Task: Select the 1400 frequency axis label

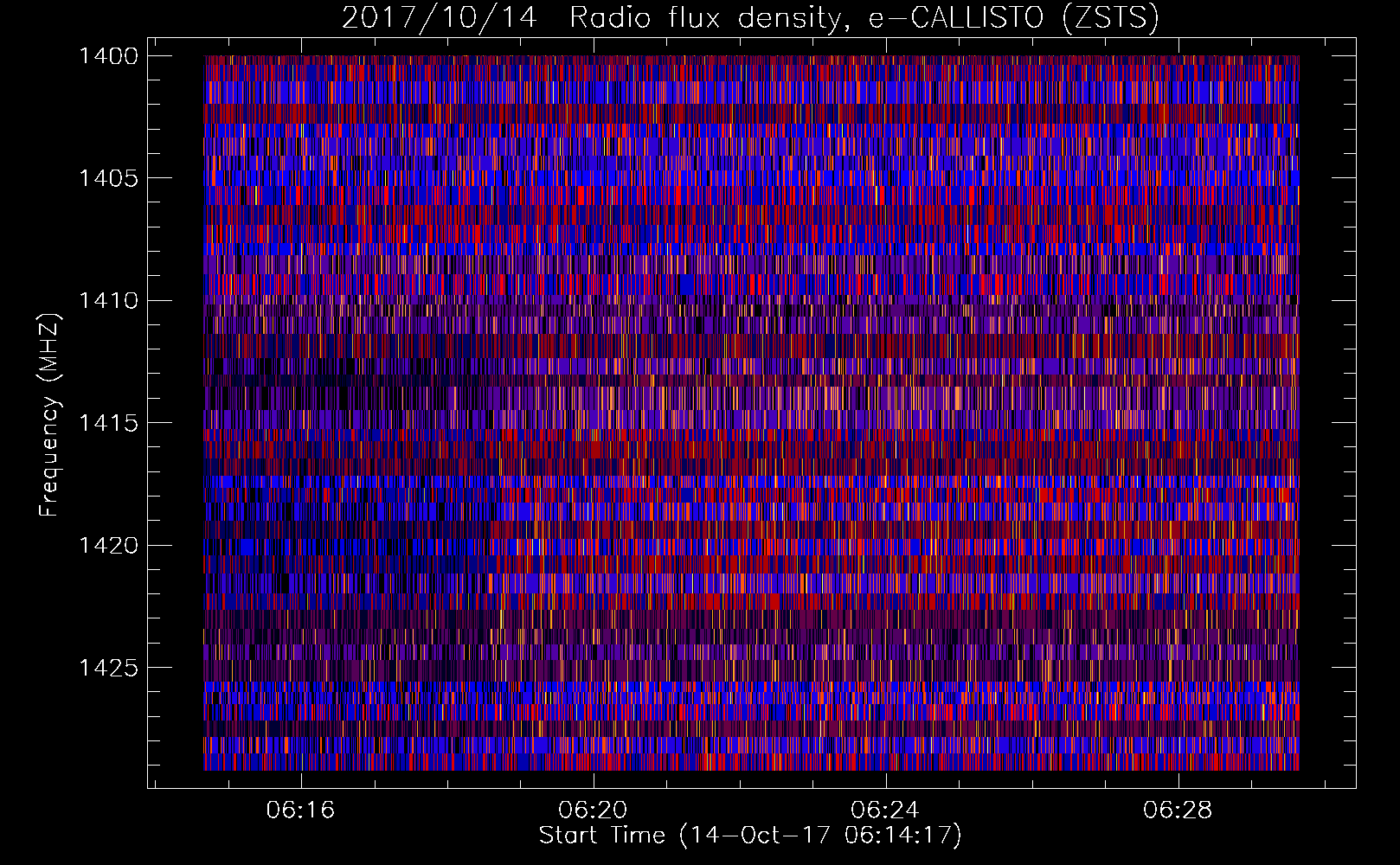Action: pos(108,56)
